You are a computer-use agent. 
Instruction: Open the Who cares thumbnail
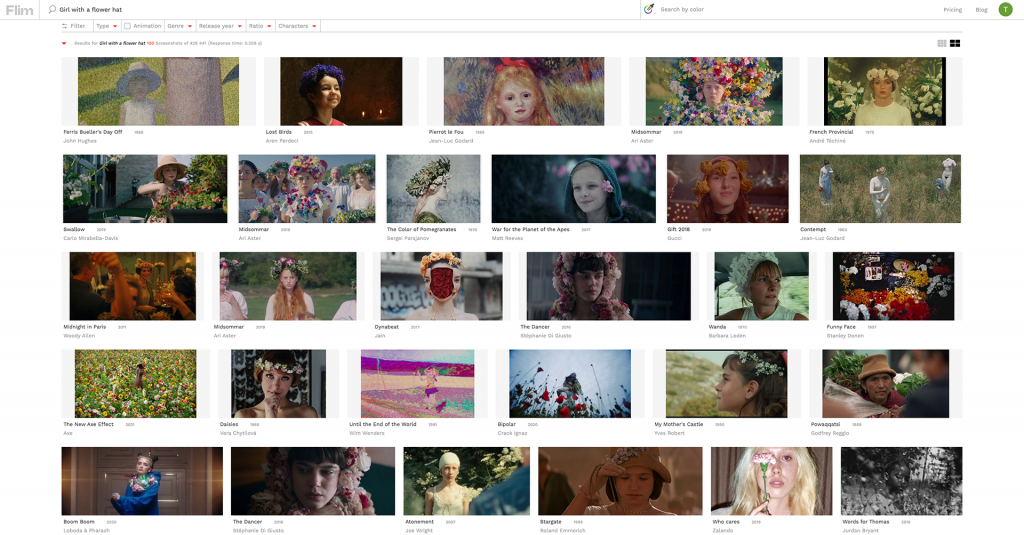771,481
